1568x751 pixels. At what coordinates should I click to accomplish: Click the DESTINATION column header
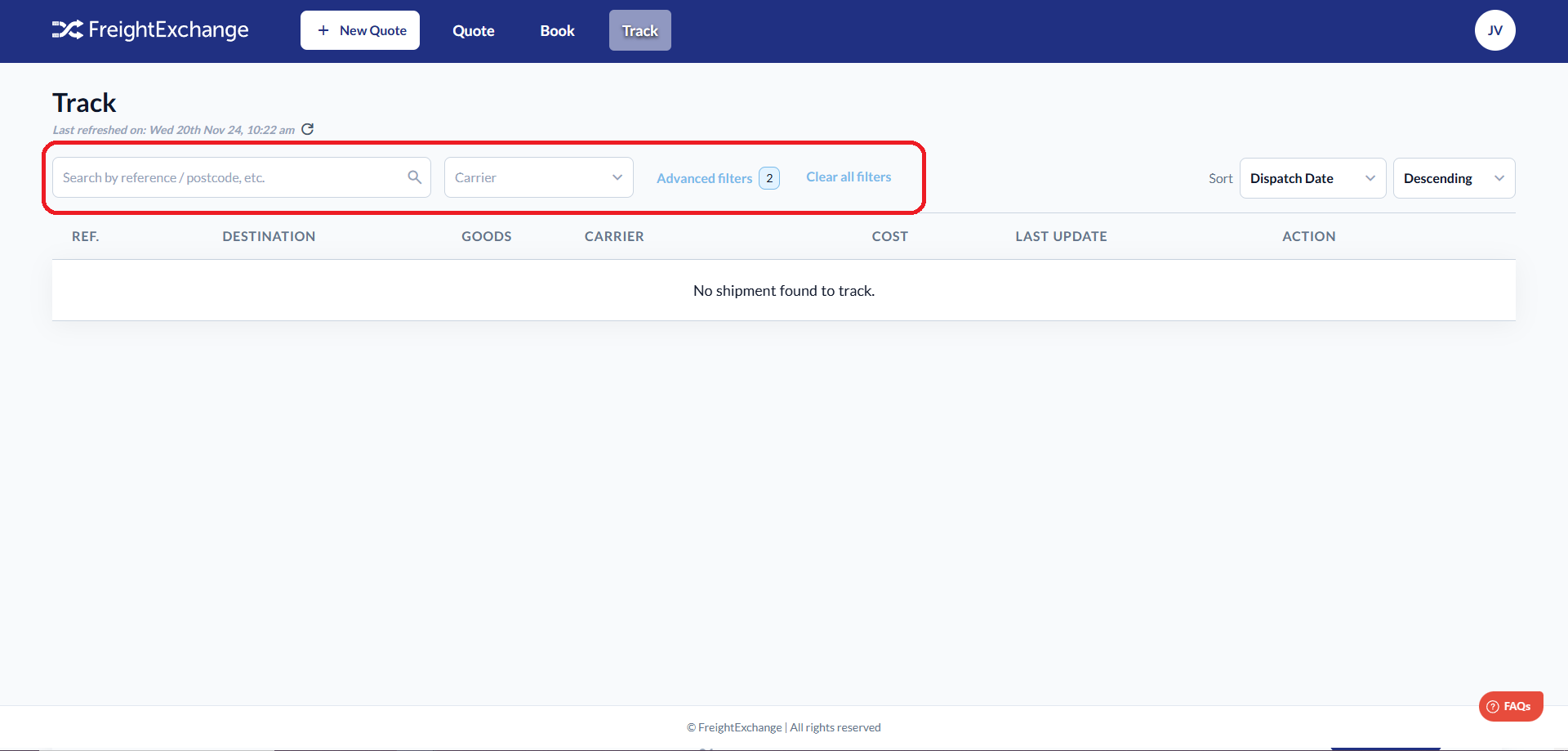pos(269,236)
